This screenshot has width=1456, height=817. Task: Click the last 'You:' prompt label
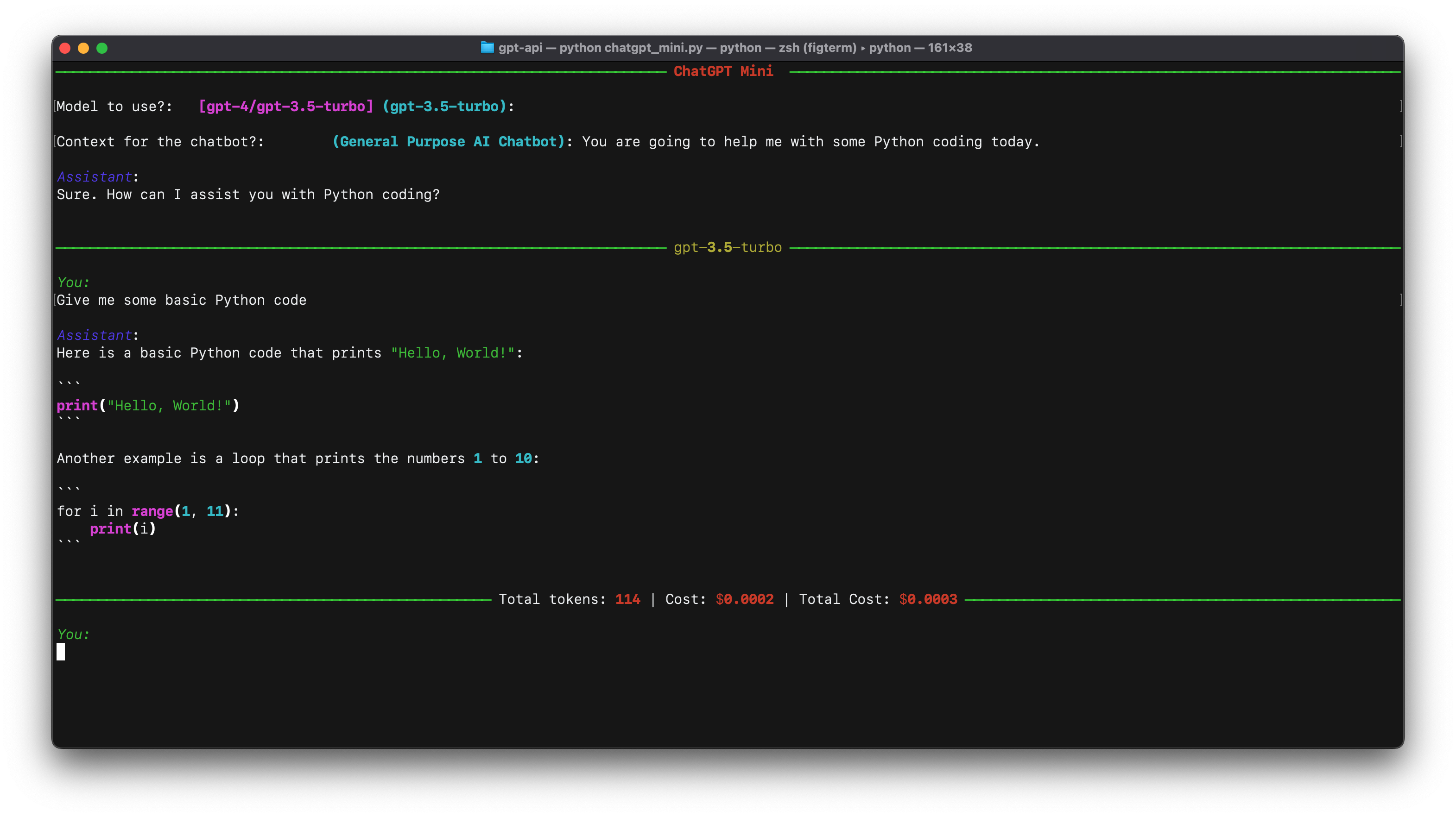pyautogui.click(x=74, y=635)
